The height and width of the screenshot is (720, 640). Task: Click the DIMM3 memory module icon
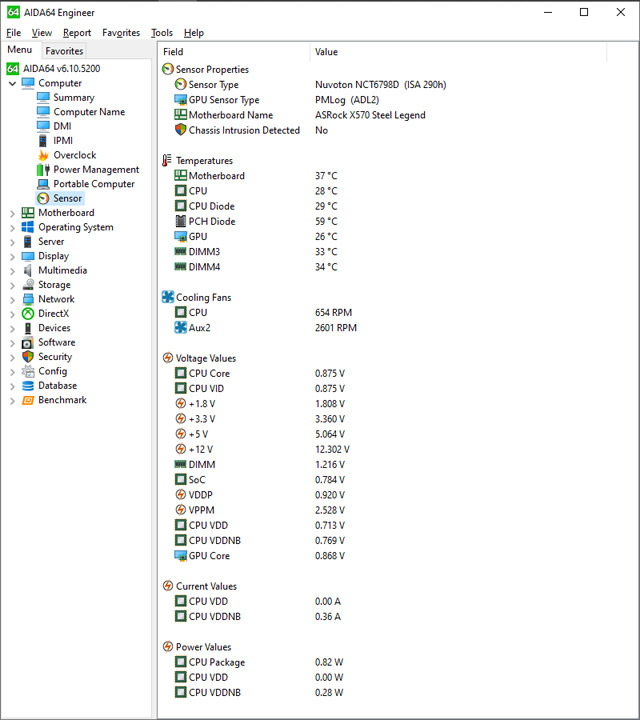[180, 251]
